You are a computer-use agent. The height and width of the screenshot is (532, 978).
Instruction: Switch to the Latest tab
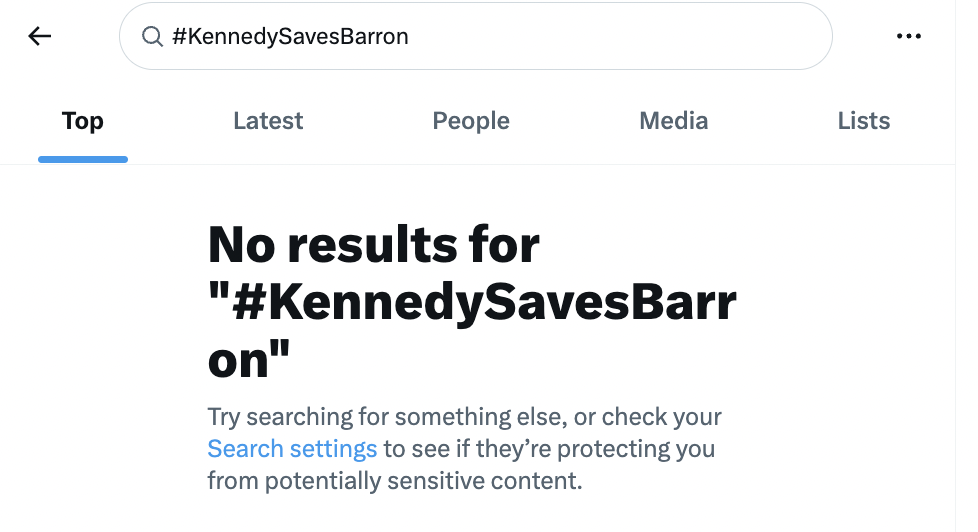[x=268, y=122]
